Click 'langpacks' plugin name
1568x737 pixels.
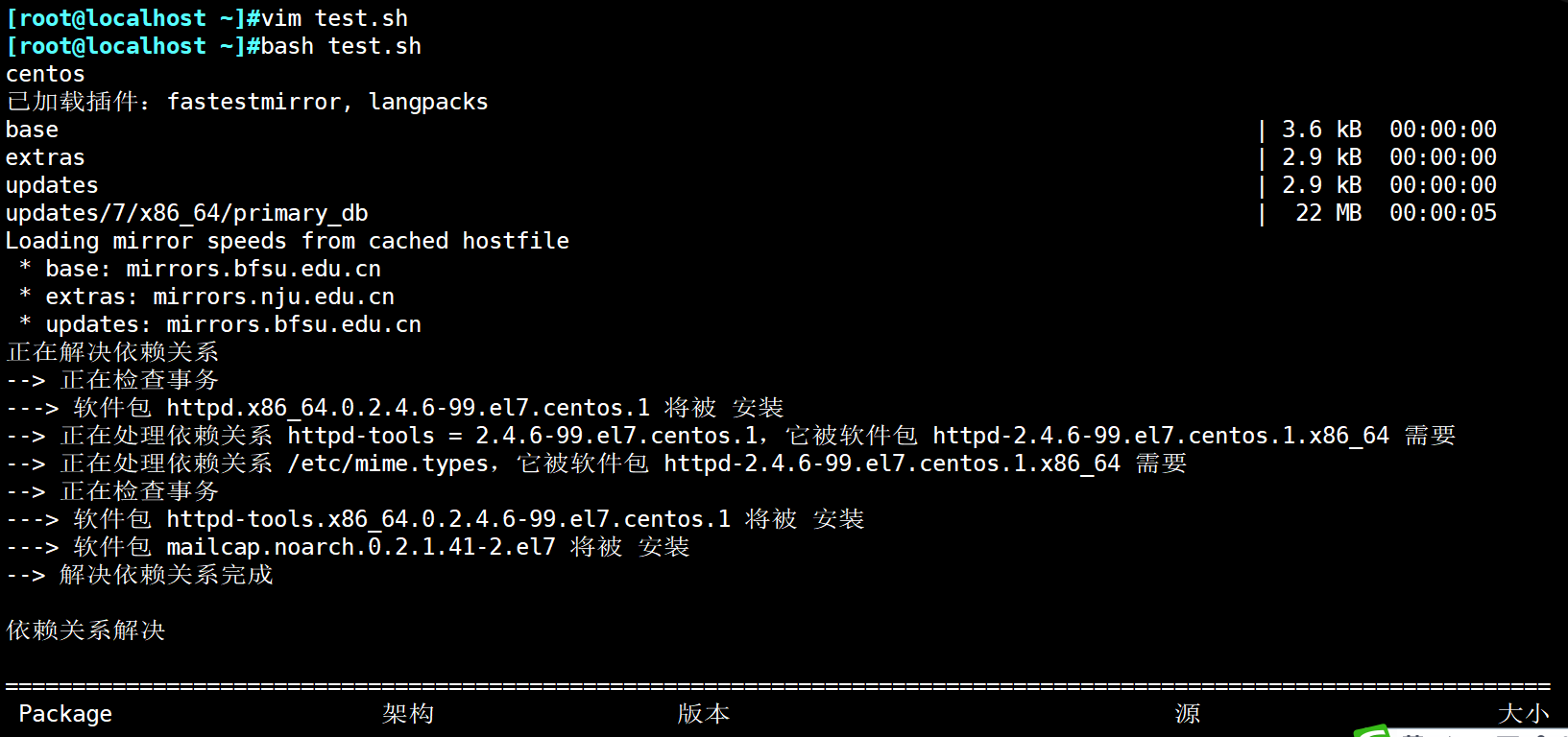(x=428, y=102)
